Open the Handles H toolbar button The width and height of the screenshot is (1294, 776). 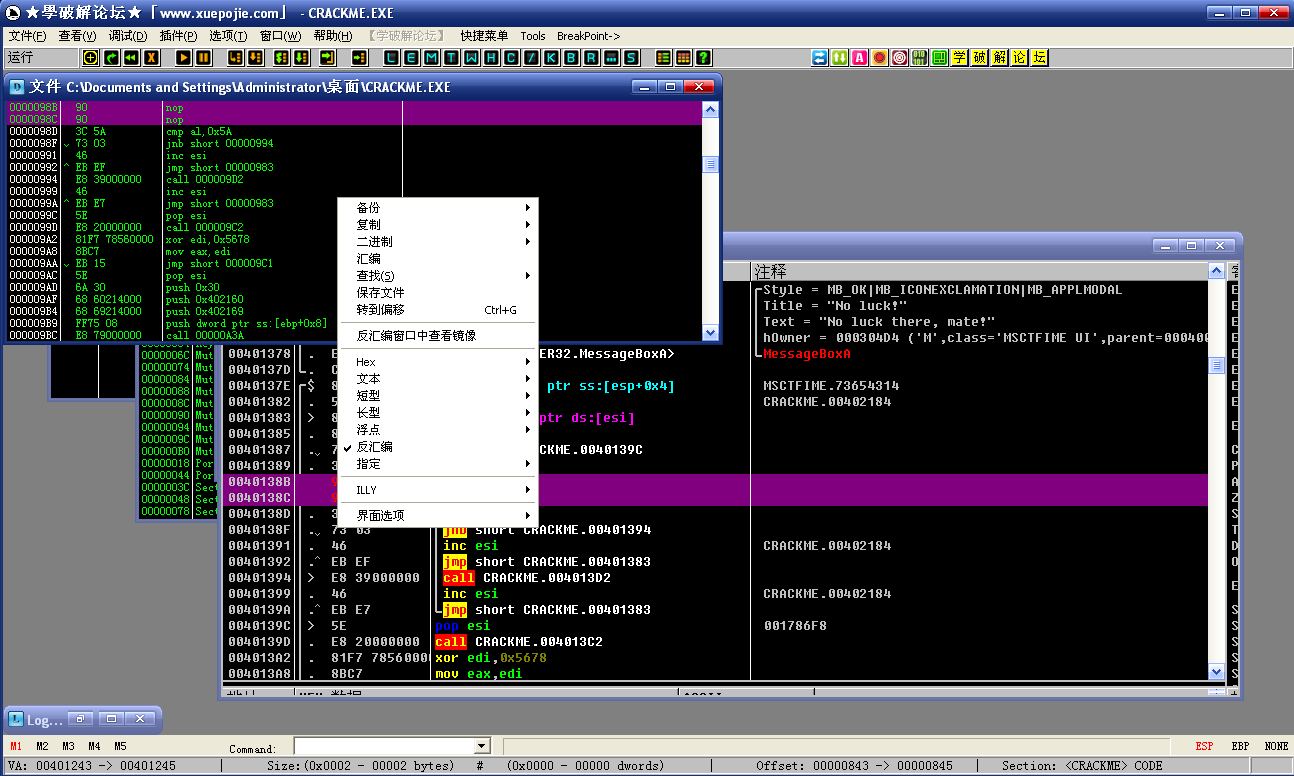pos(491,58)
